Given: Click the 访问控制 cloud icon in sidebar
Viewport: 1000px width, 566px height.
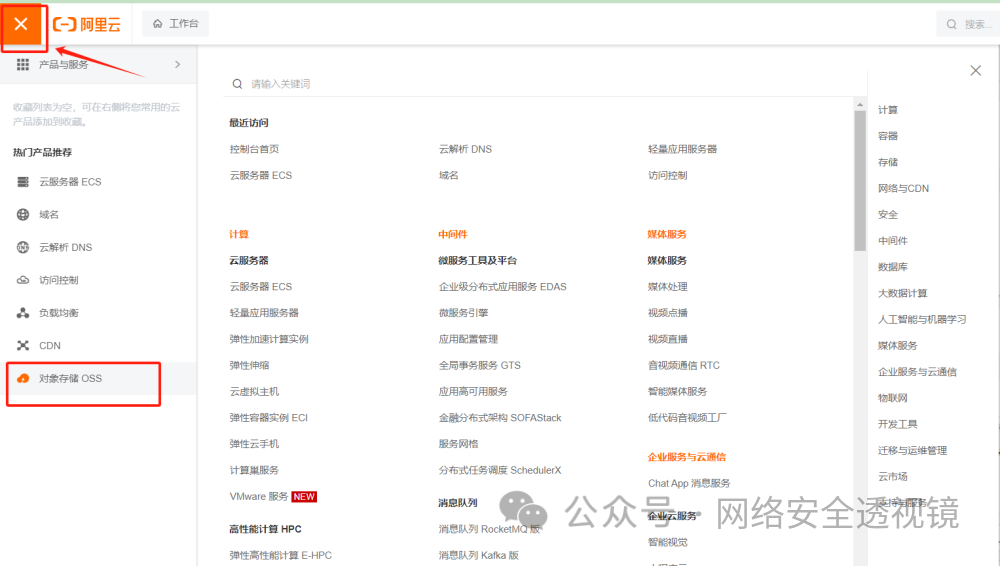Looking at the screenshot, I should tap(23, 280).
